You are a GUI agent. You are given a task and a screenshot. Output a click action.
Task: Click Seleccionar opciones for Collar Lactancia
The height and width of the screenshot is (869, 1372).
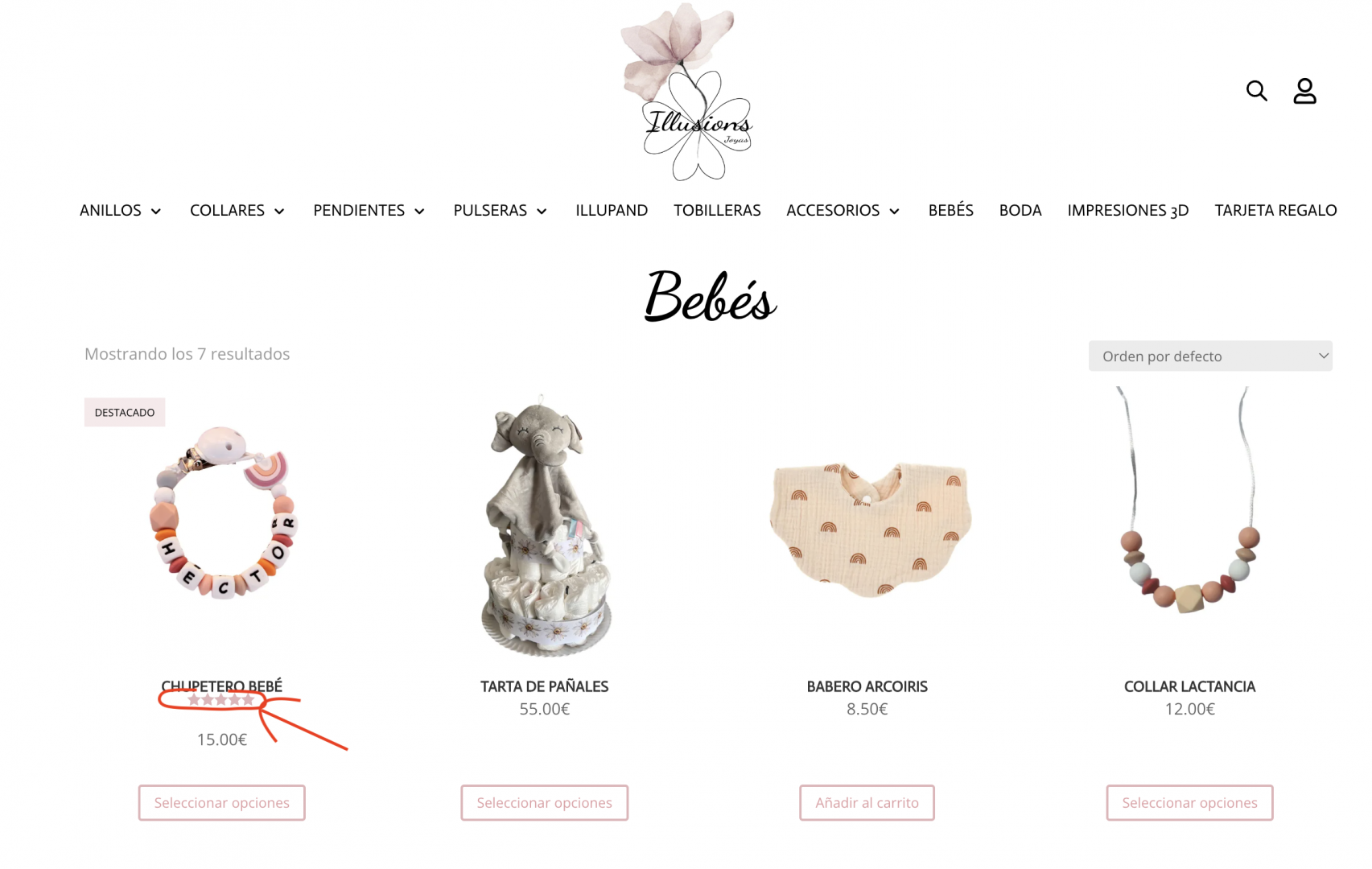point(1189,802)
